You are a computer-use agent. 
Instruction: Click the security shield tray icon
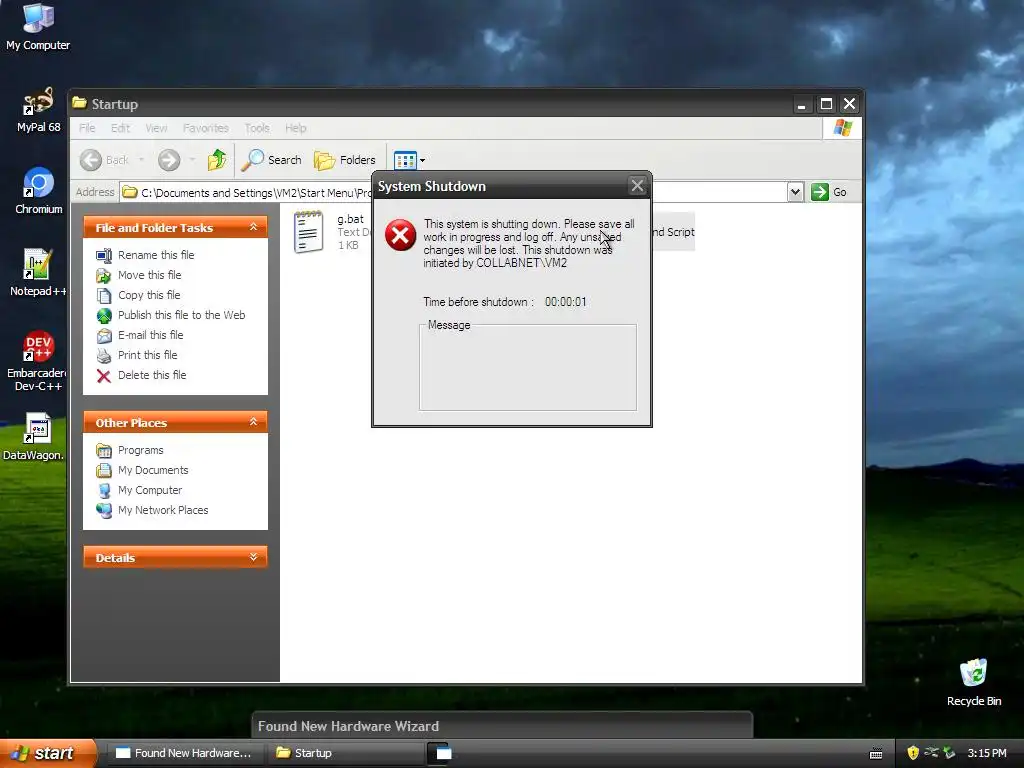click(912, 753)
